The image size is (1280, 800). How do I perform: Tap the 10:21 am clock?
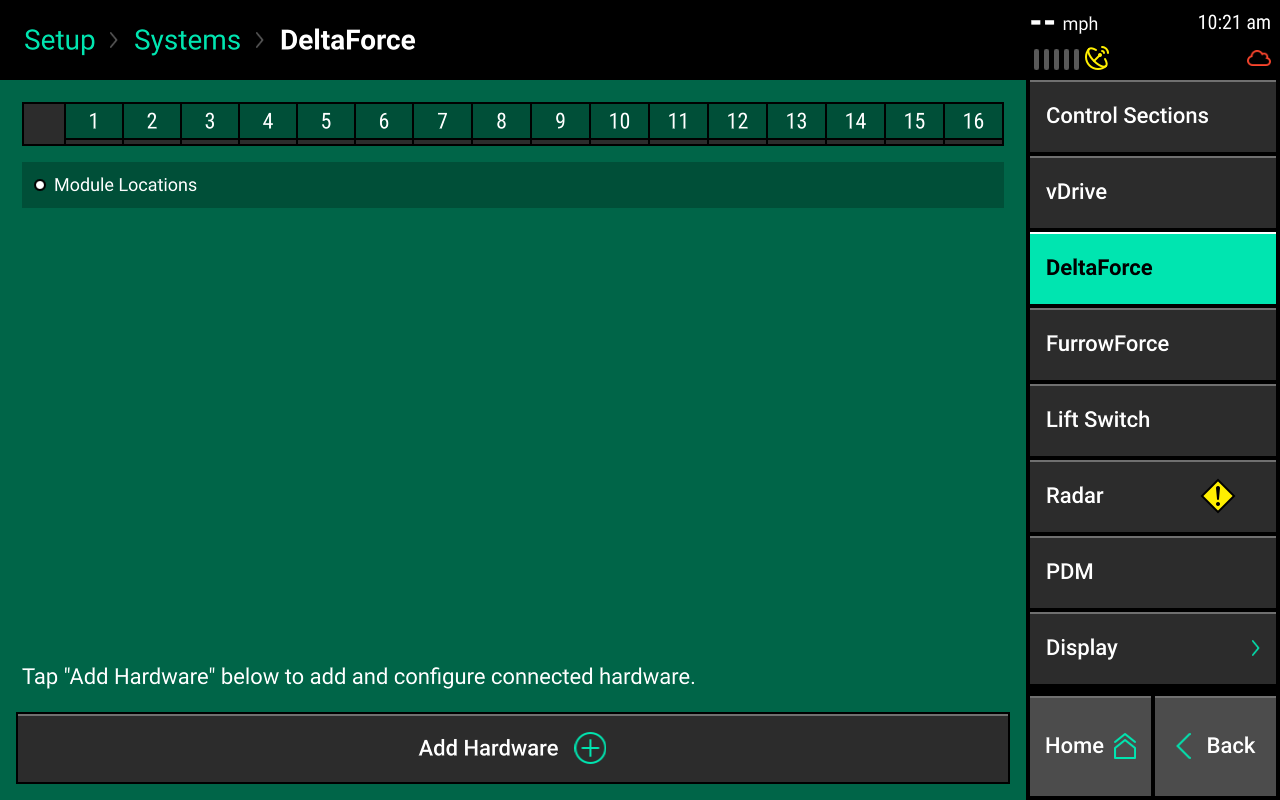[x=1234, y=23]
